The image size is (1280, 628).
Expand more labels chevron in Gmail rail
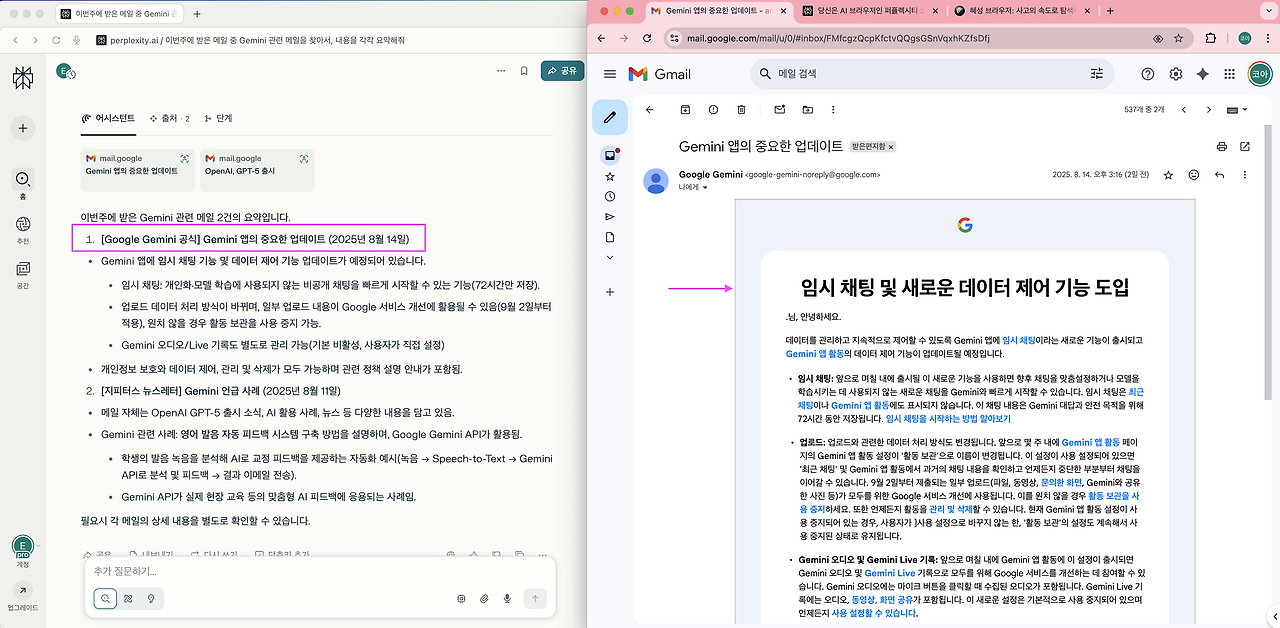click(610, 257)
